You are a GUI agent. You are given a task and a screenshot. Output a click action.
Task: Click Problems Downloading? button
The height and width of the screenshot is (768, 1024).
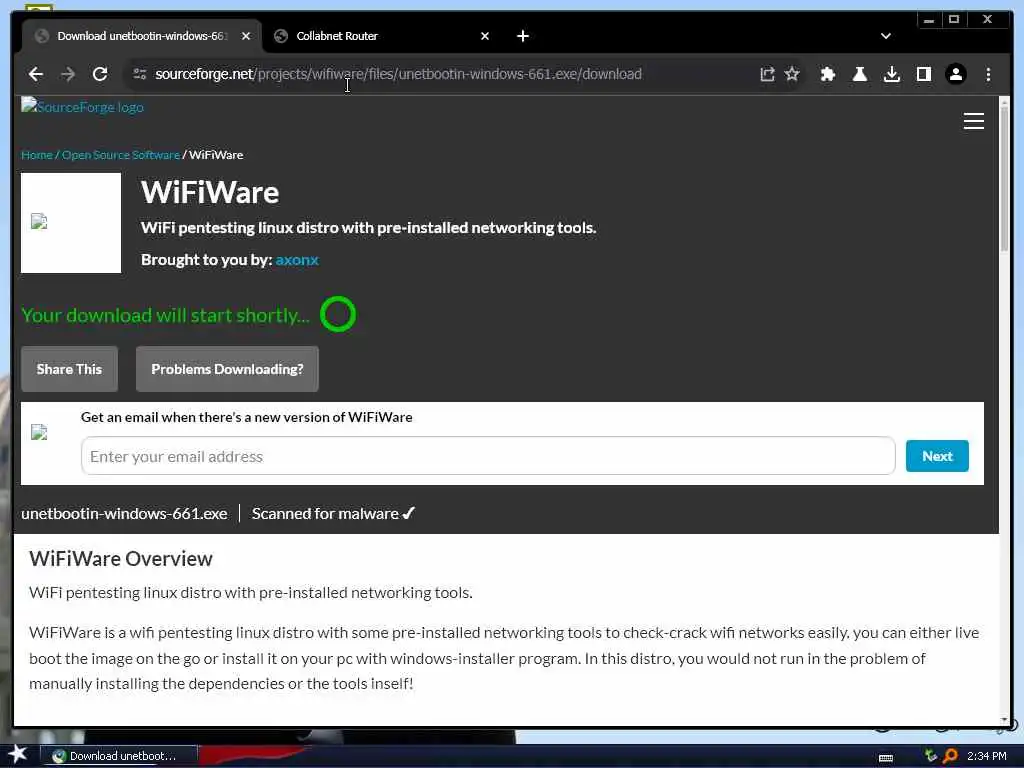tap(227, 369)
